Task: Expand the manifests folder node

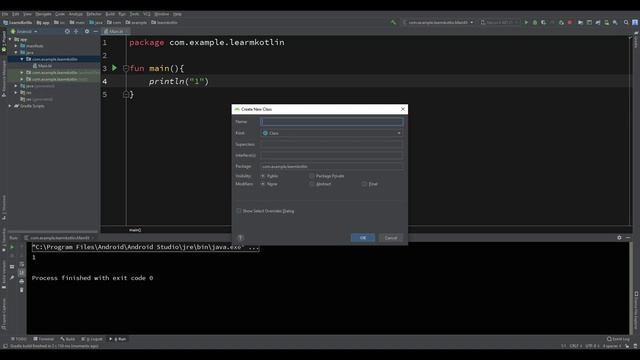Action: pyautogui.click(x=16, y=46)
